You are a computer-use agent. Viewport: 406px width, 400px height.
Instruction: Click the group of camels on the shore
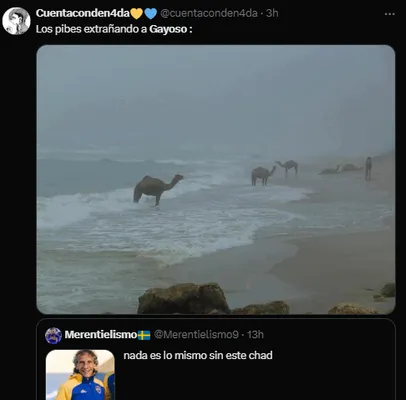(x=312, y=171)
